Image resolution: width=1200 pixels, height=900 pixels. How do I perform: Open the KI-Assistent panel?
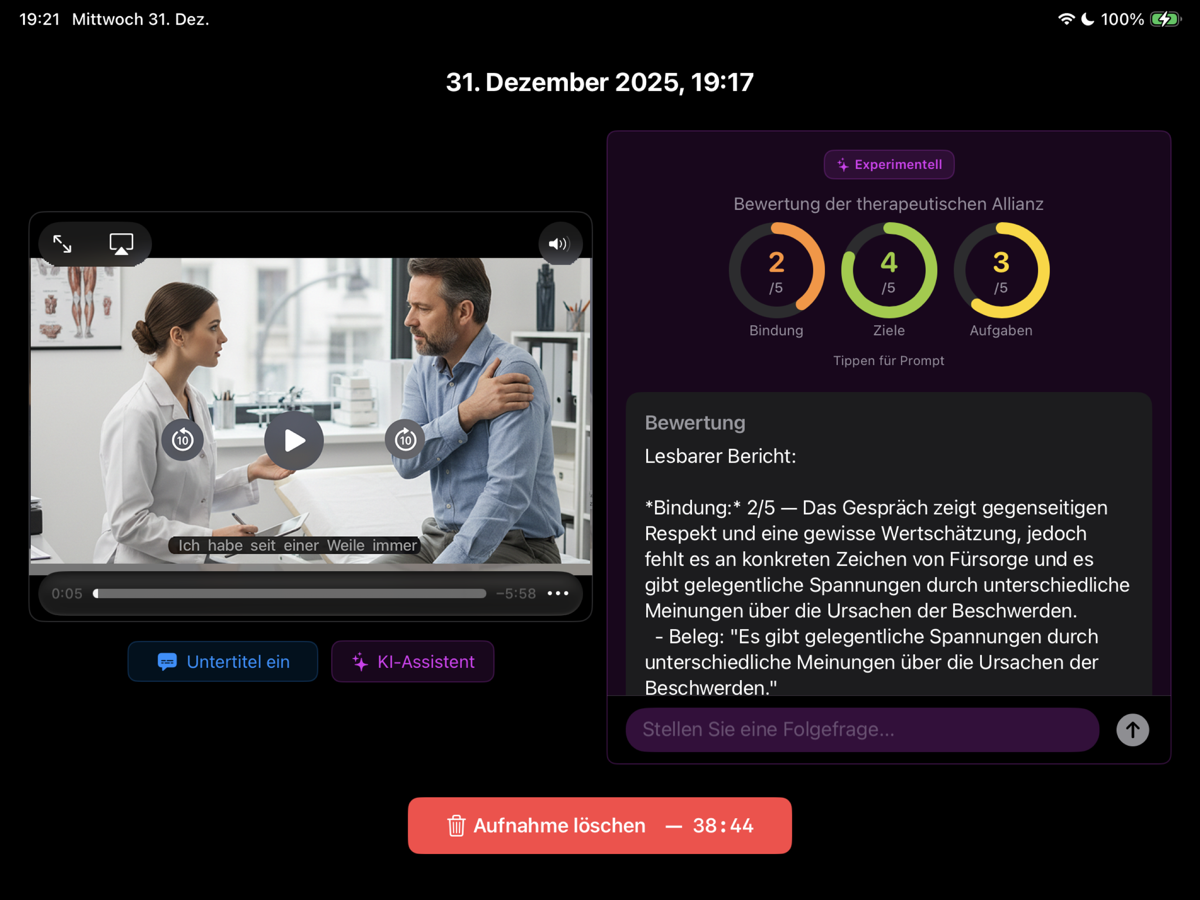click(x=413, y=661)
